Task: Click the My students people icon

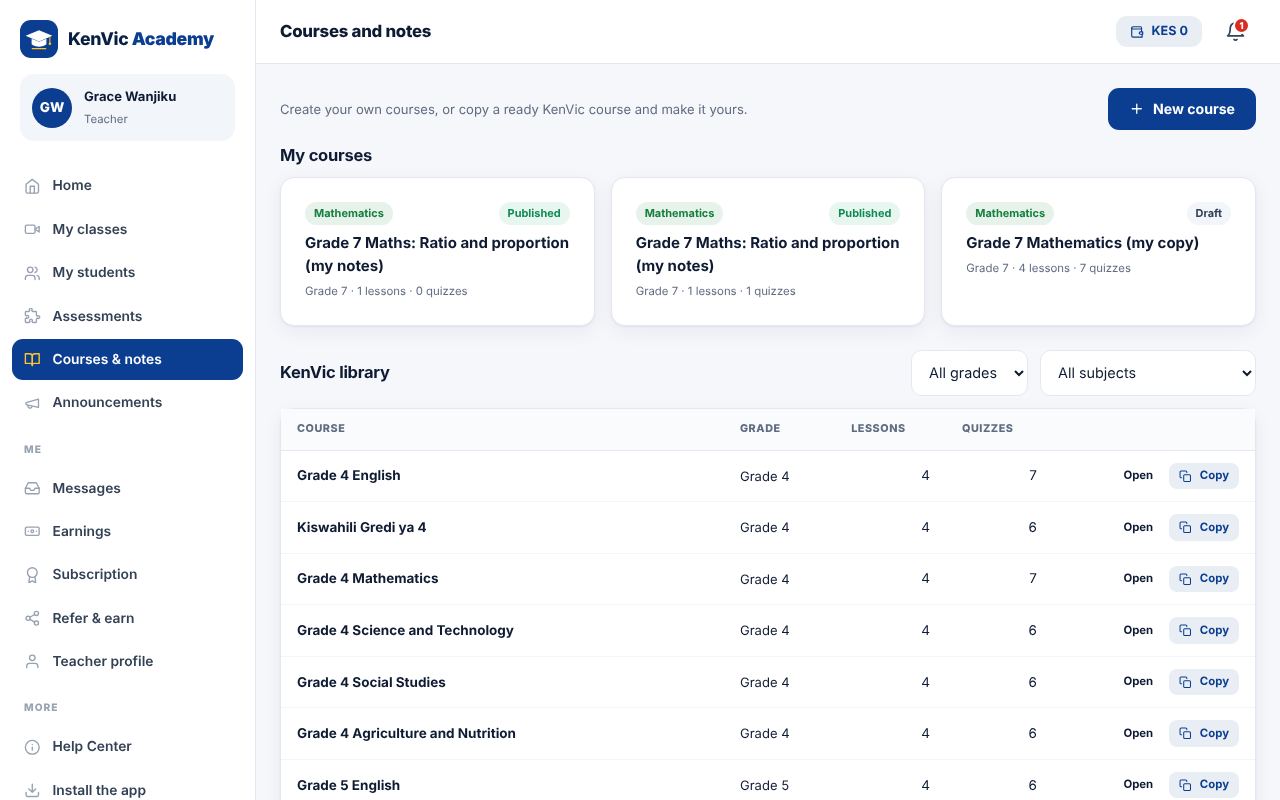Action: click(32, 273)
